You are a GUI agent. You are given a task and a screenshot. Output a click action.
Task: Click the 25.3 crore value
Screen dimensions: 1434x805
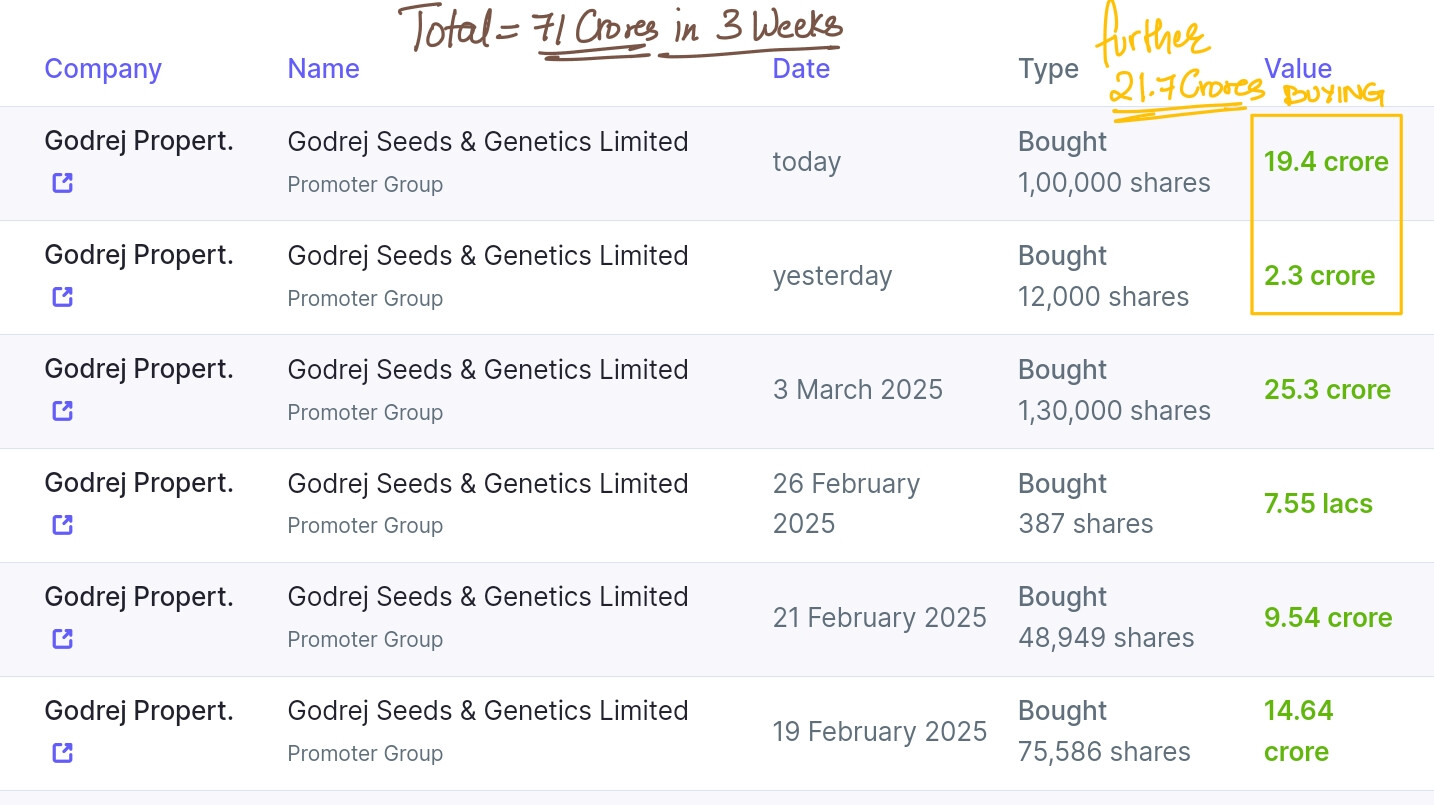point(1327,389)
